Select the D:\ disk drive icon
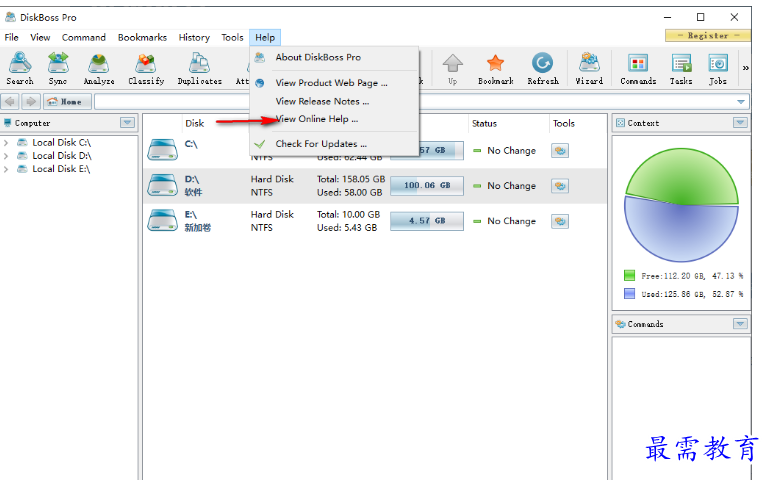This screenshot has height=480, width=767. 162,185
